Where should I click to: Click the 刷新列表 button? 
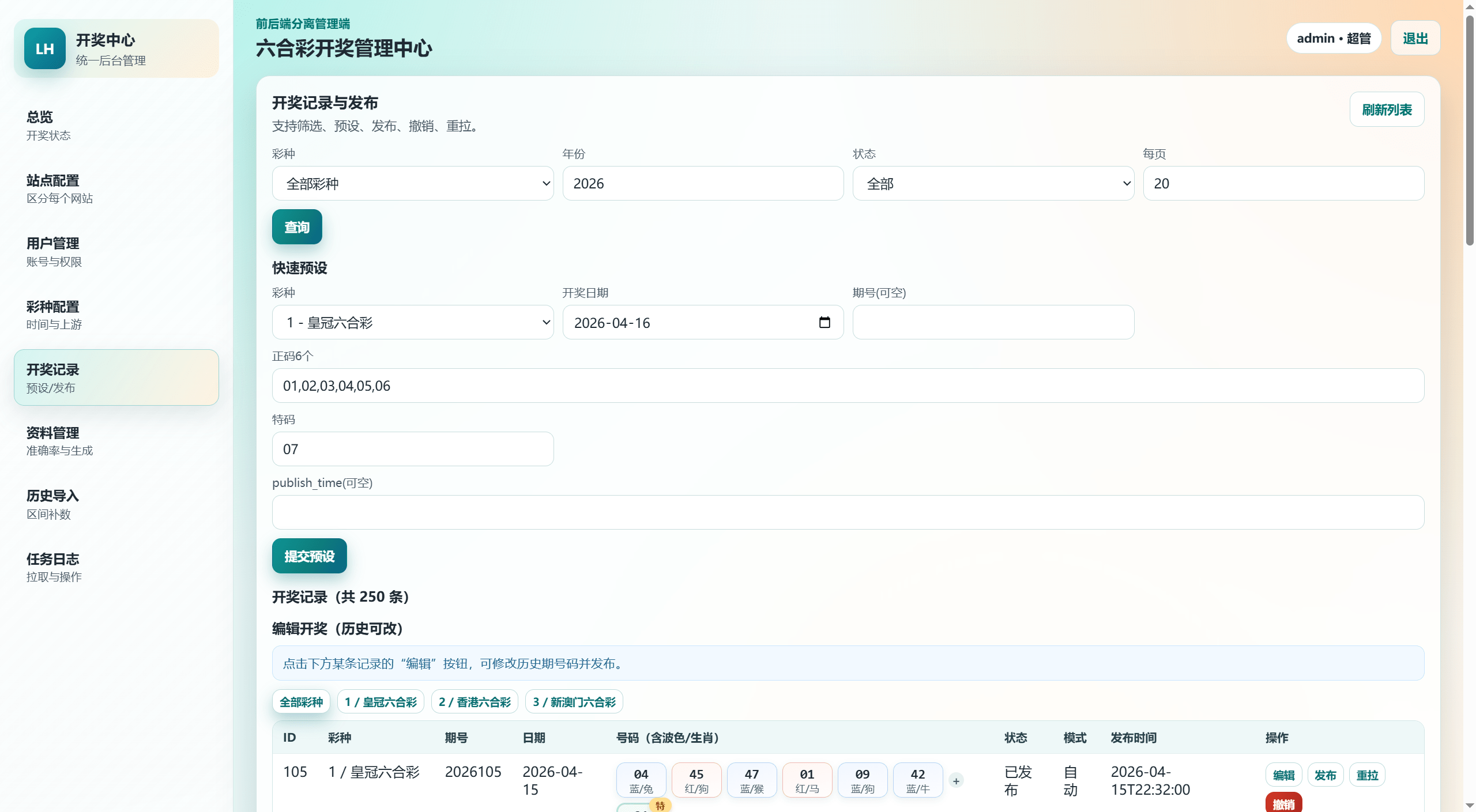[1387, 109]
